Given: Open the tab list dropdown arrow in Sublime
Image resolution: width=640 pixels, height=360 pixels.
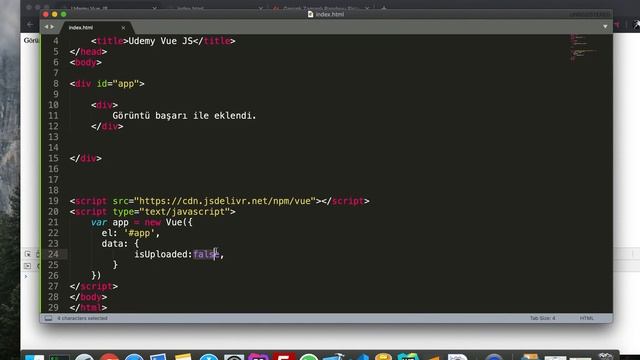Looking at the screenshot, I should [605, 27].
